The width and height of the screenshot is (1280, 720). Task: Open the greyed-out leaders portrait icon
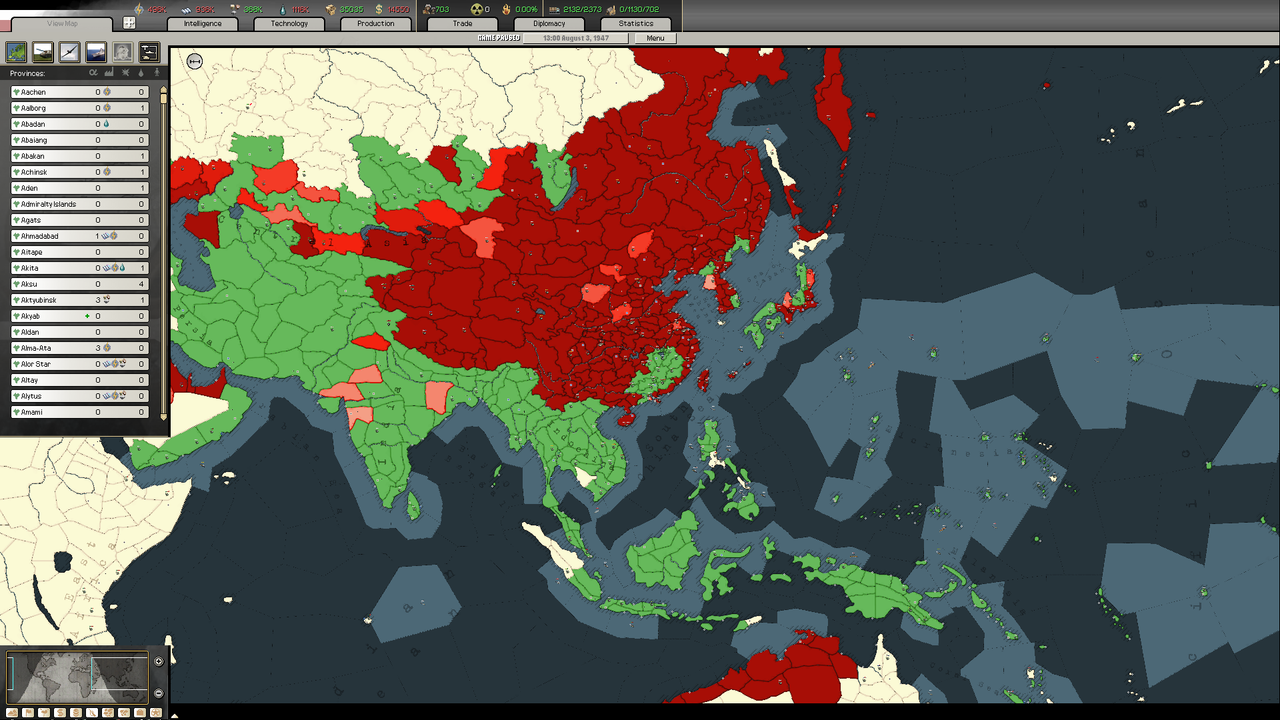[123, 51]
